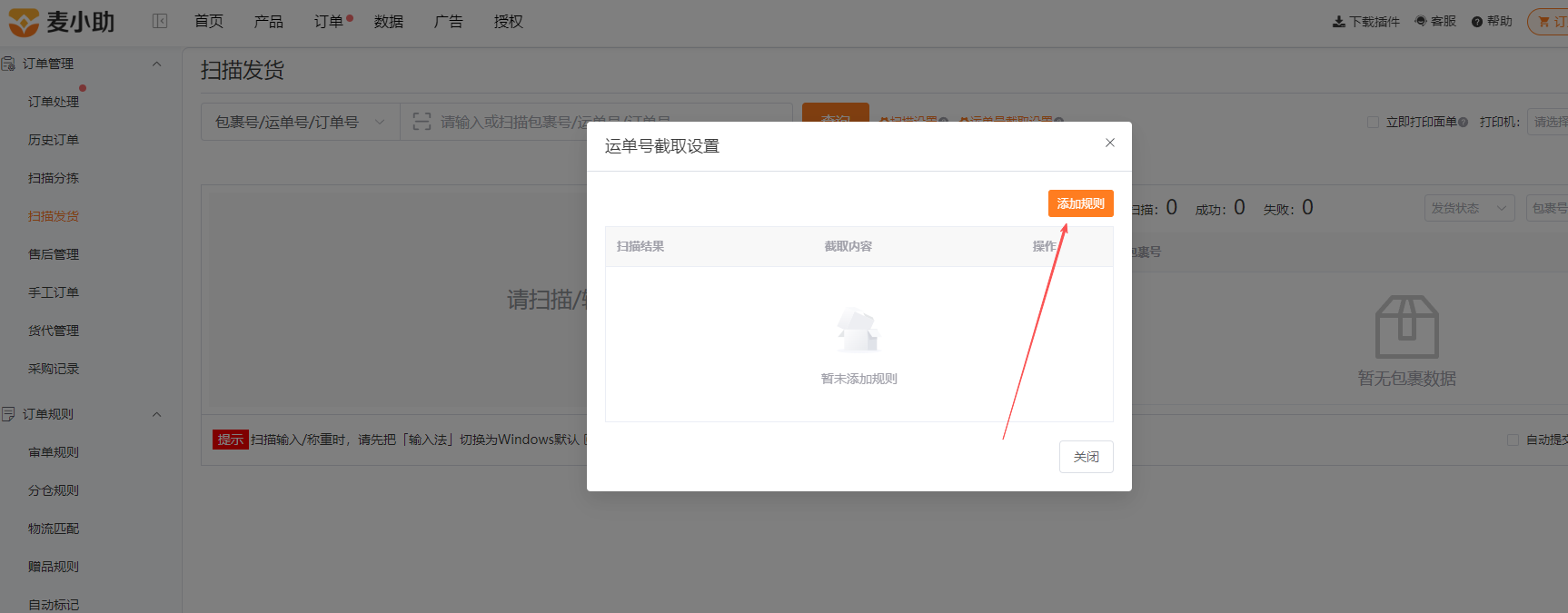Toggle the 自动提交 checkbox
The height and width of the screenshot is (613, 1568).
1513,440
